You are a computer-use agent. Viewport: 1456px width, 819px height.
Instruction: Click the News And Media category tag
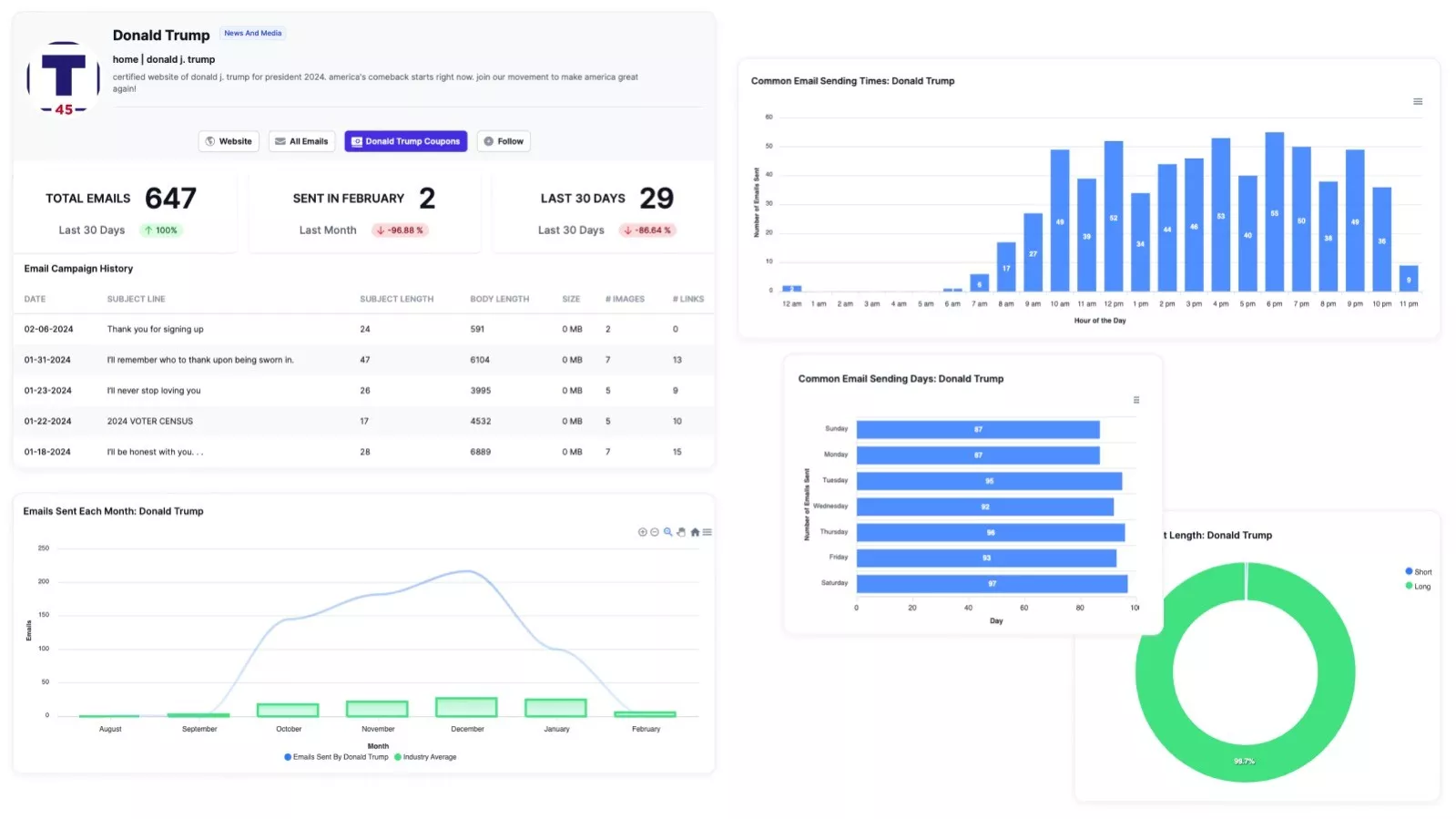click(253, 33)
